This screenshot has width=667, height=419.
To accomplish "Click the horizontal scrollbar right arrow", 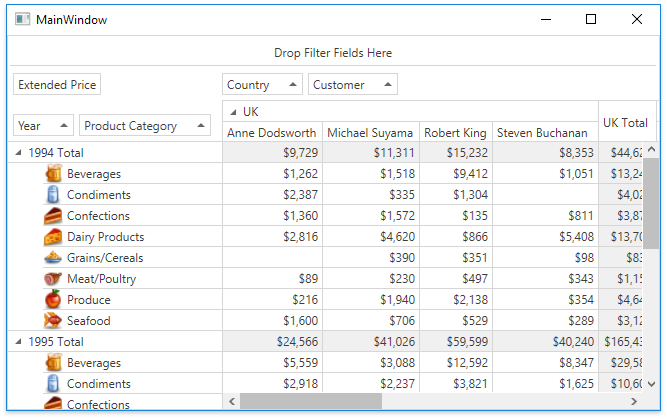I will tap(634, 401).
